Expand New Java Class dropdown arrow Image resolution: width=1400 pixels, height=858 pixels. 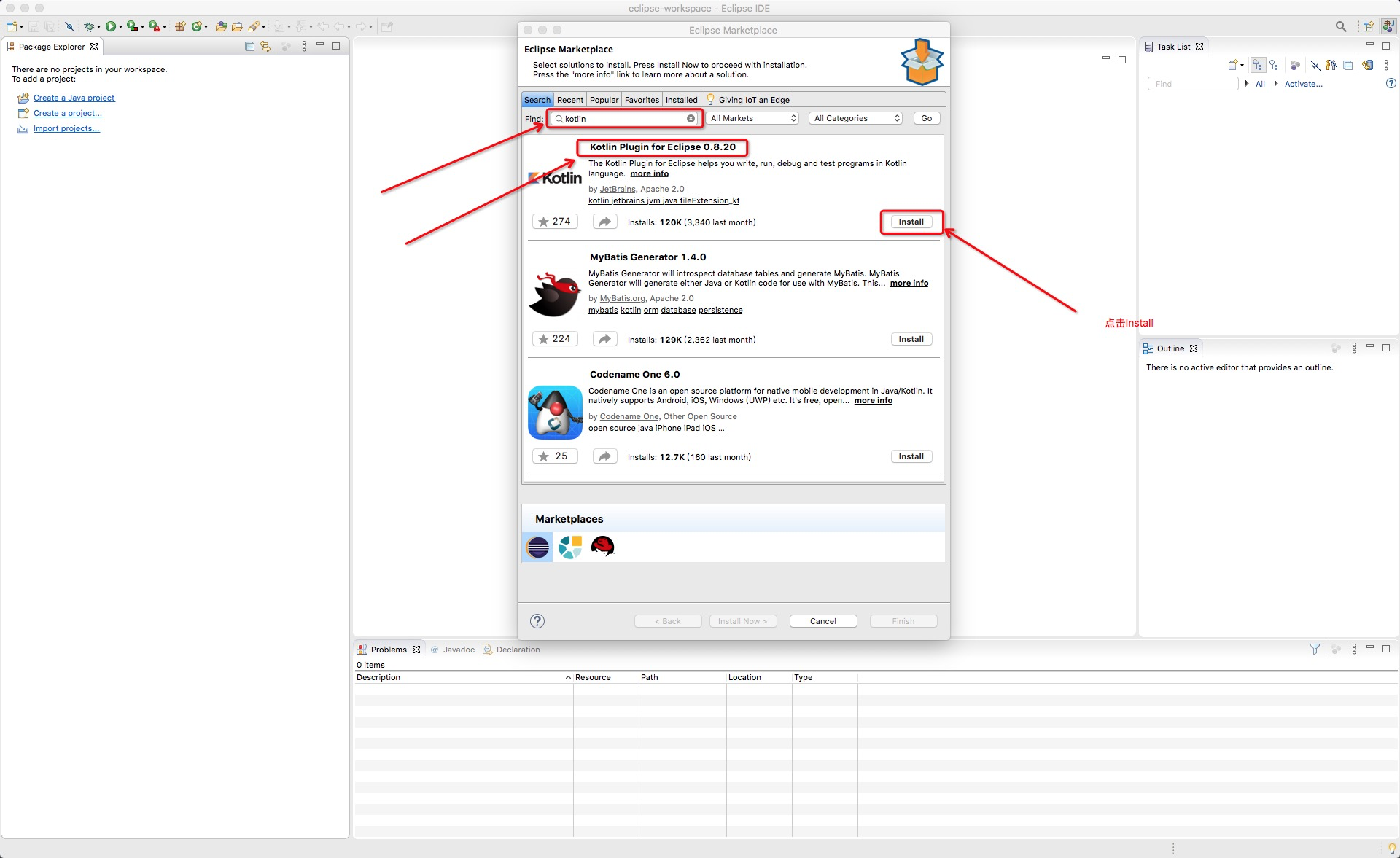tap(206, 27)
